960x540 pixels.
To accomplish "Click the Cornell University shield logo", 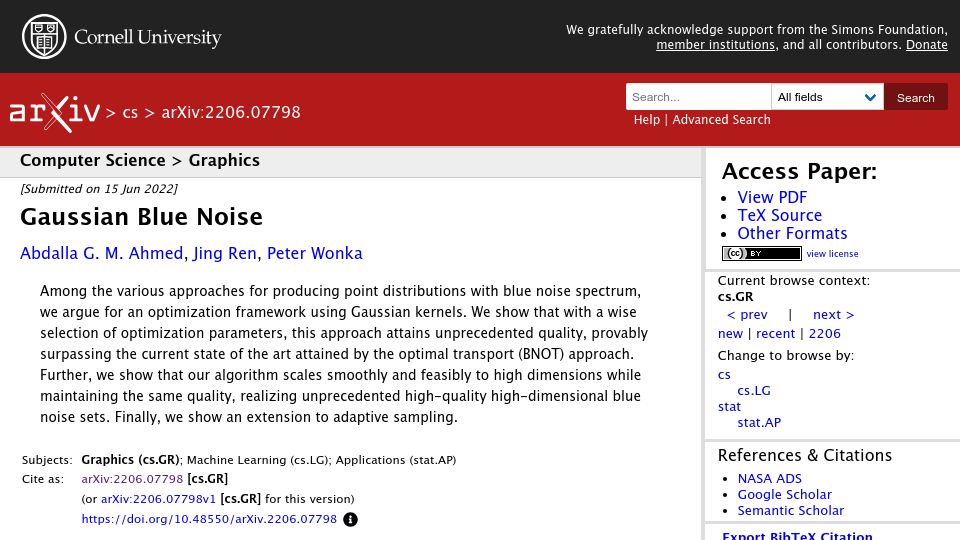I will (44, 37).
